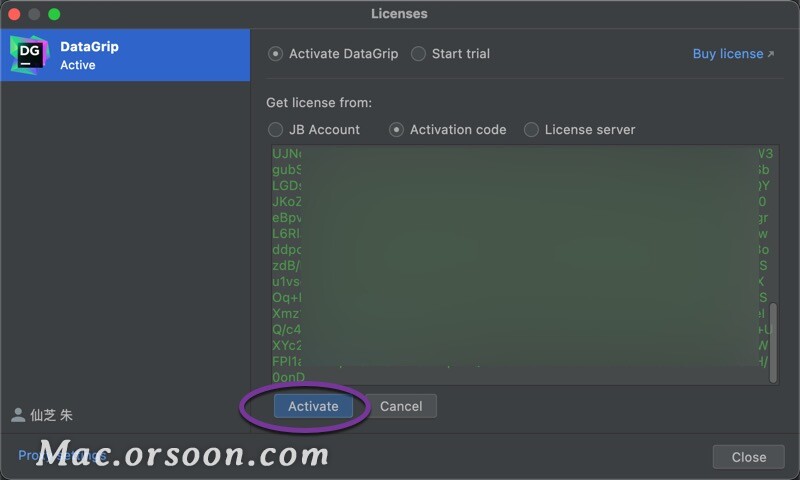Click the activation code vertical scrollbar
The height and width of the screenshot is (480, 800).
coord(773,342)
